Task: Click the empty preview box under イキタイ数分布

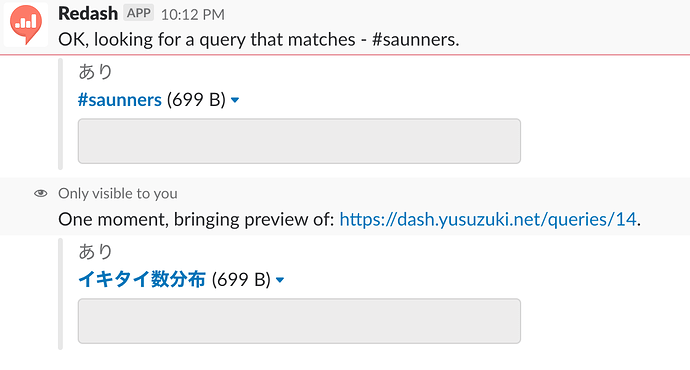Action: point(299,321)
